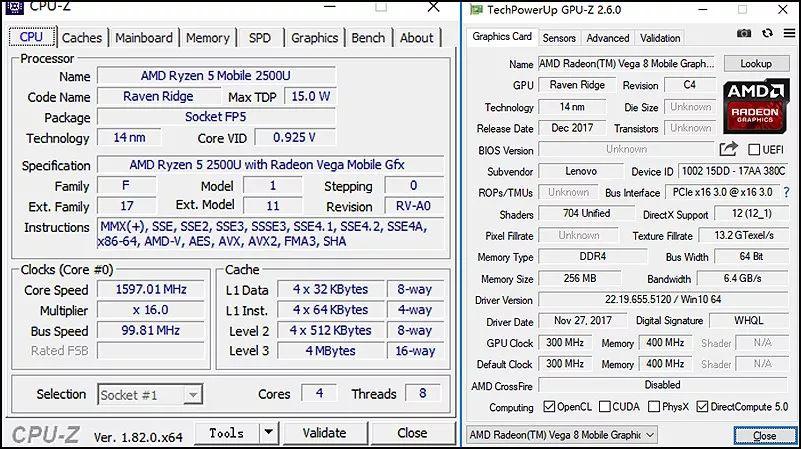Click the CPU-Z title bar icon
Viewport: 801px width, 449px height.
coord(14,7)
